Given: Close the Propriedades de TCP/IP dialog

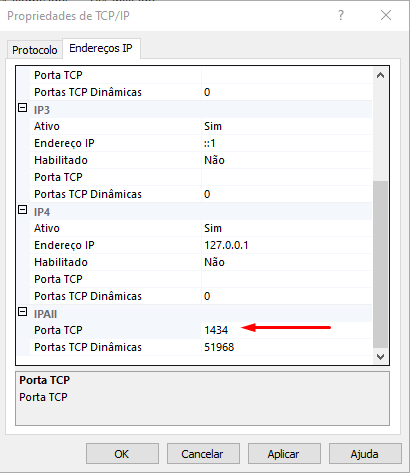Looking at the screenshot, I should click(x=386, y=15).
